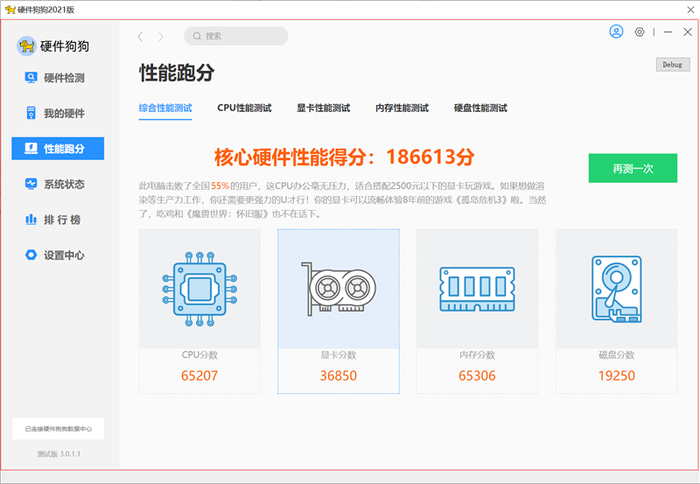Open 我的硬件 in the sidebar
This screenshot has width=700, height=484.
click(x=58, y=113)
